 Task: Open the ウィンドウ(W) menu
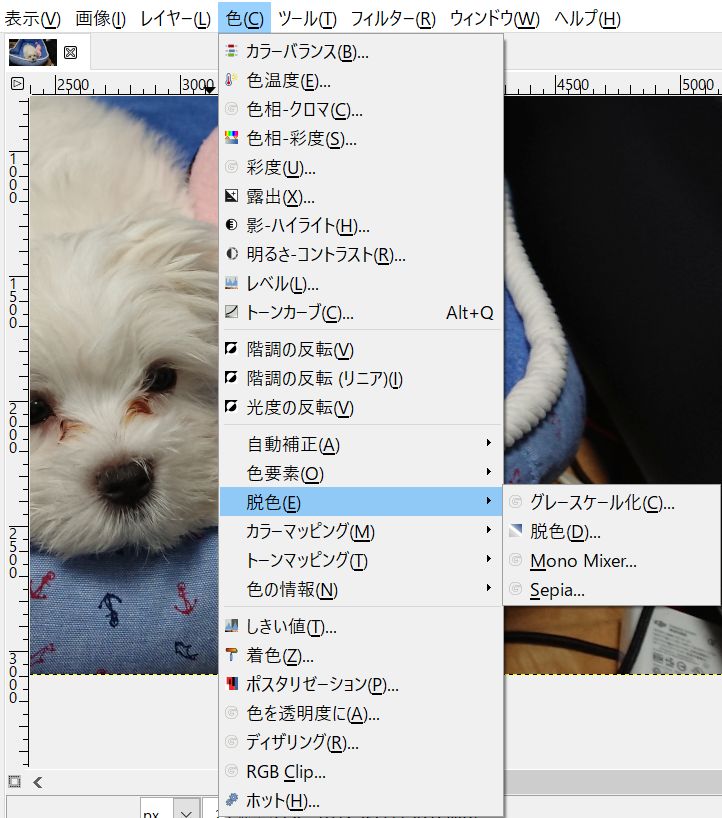tap(495, 19)
